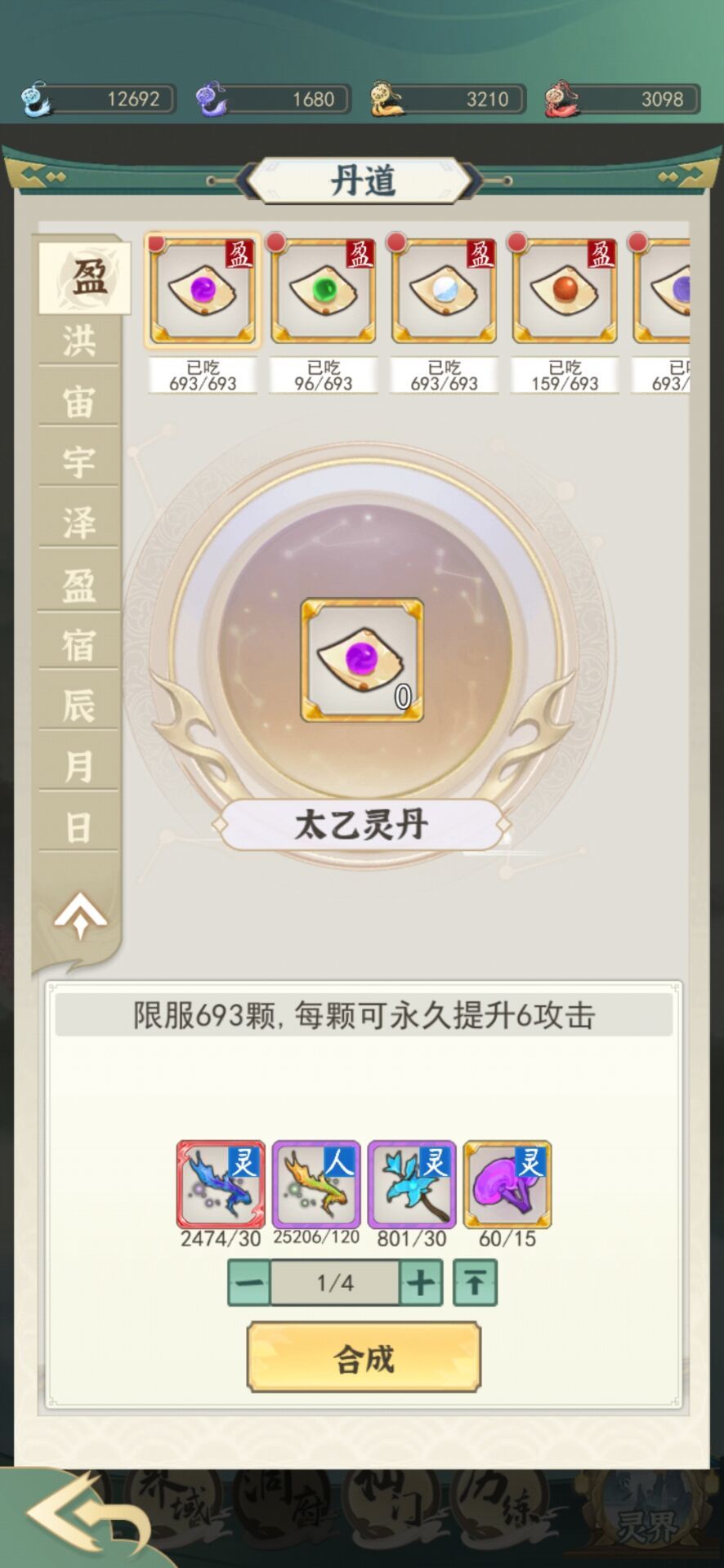Select the purple pill recipe showing 693/693

(x=203, y=291)
